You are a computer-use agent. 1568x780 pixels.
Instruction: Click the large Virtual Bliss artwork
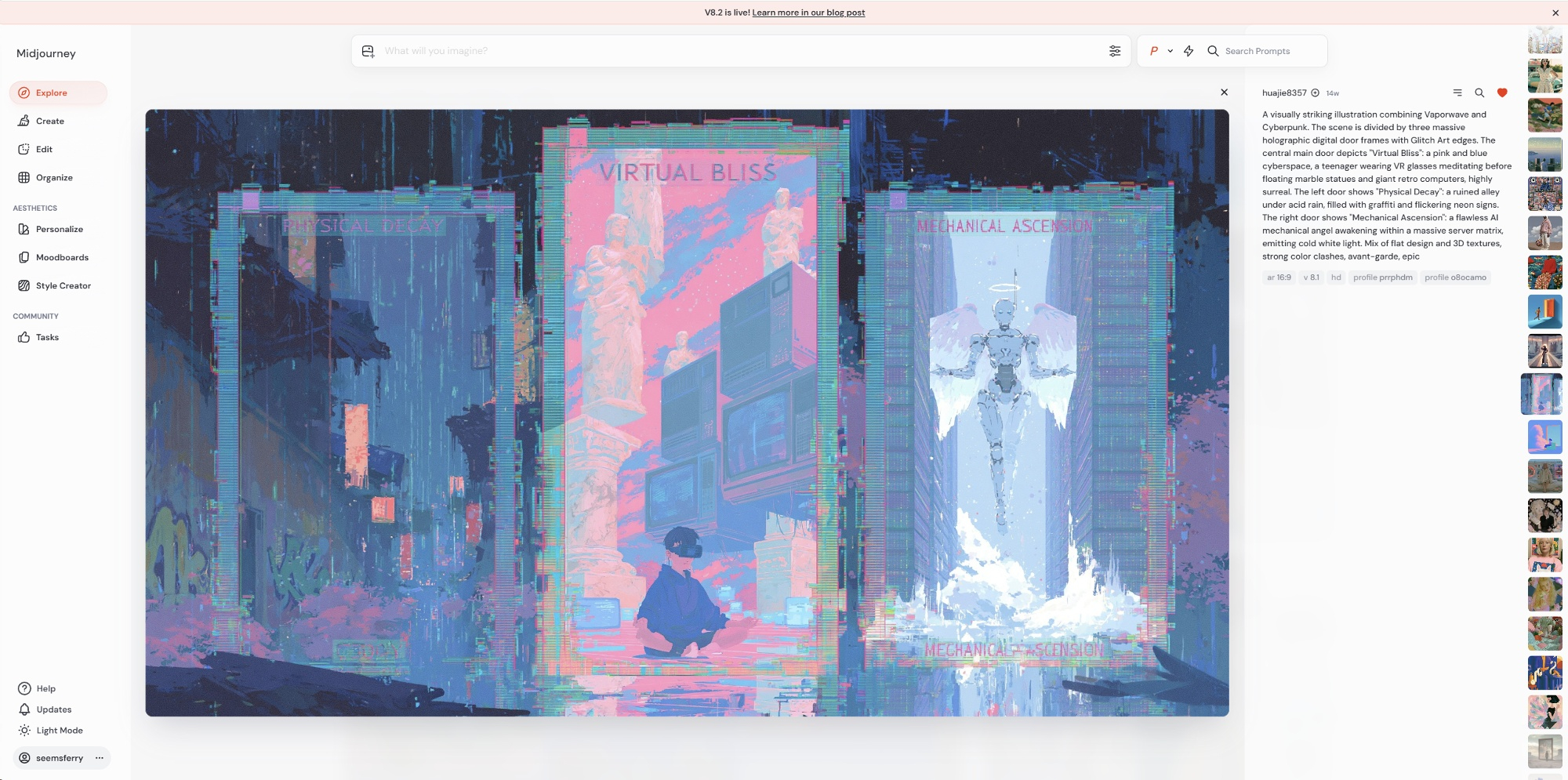coord(687,412)
